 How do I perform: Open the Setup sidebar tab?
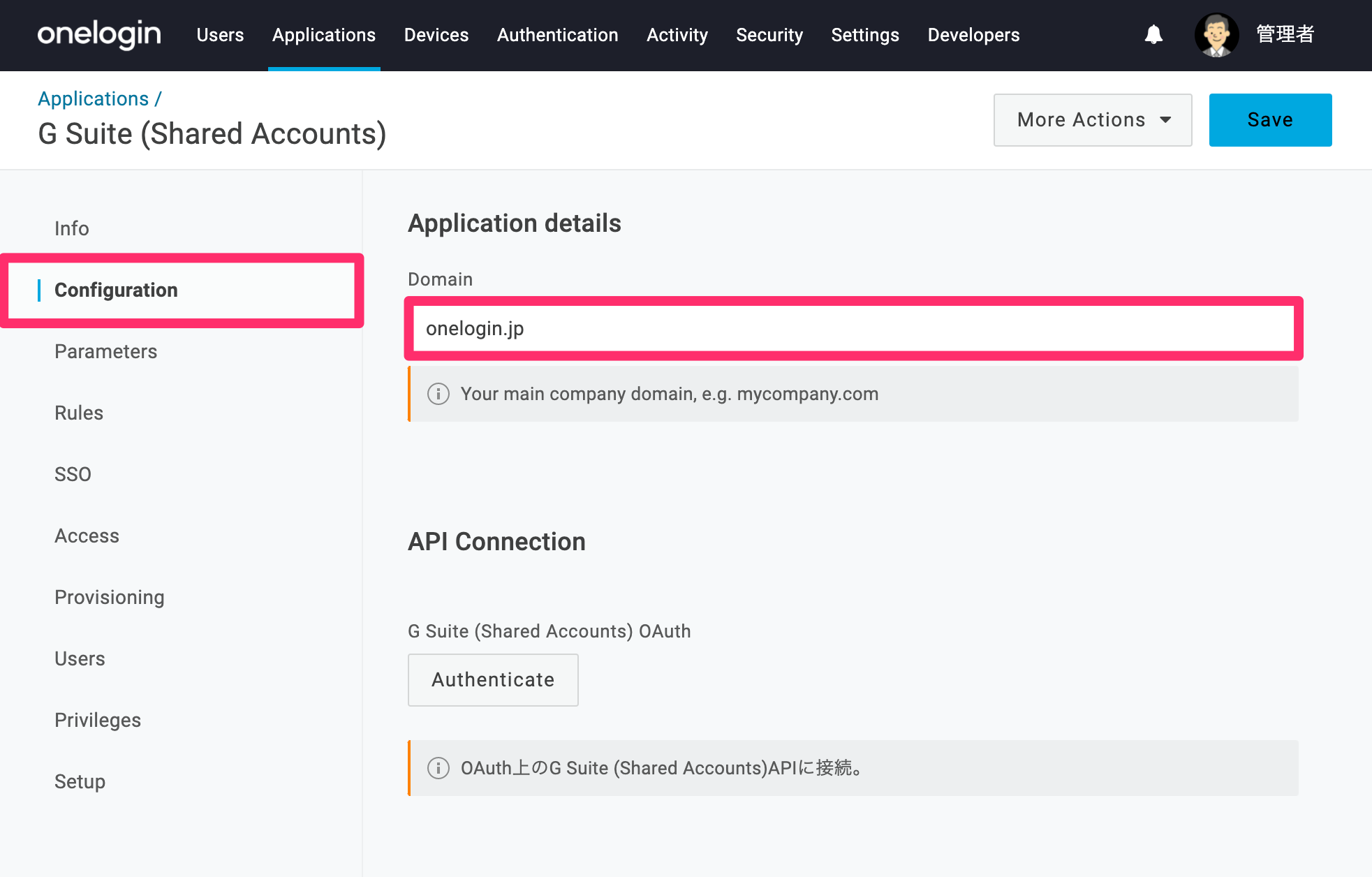(80, 781)
